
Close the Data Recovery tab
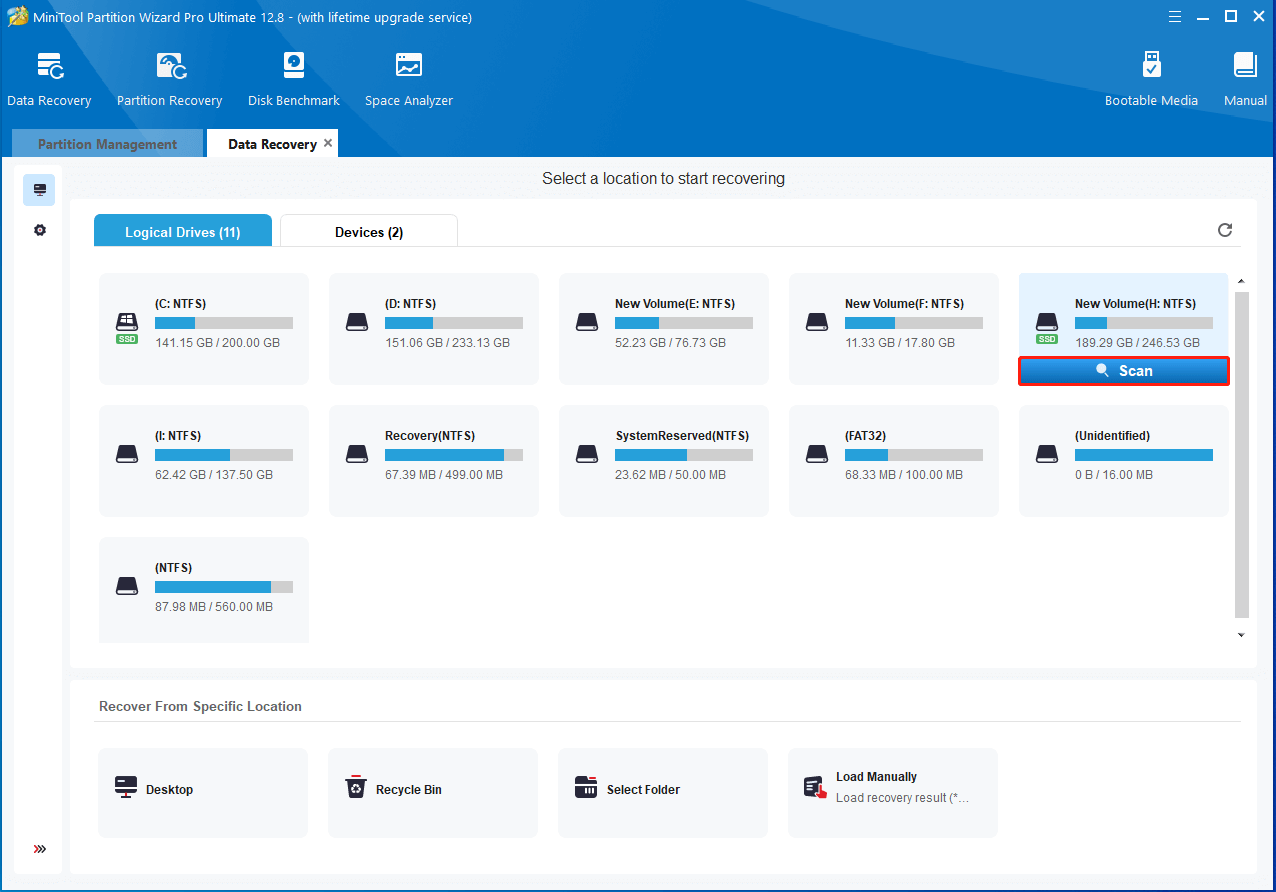coord(328,143)
